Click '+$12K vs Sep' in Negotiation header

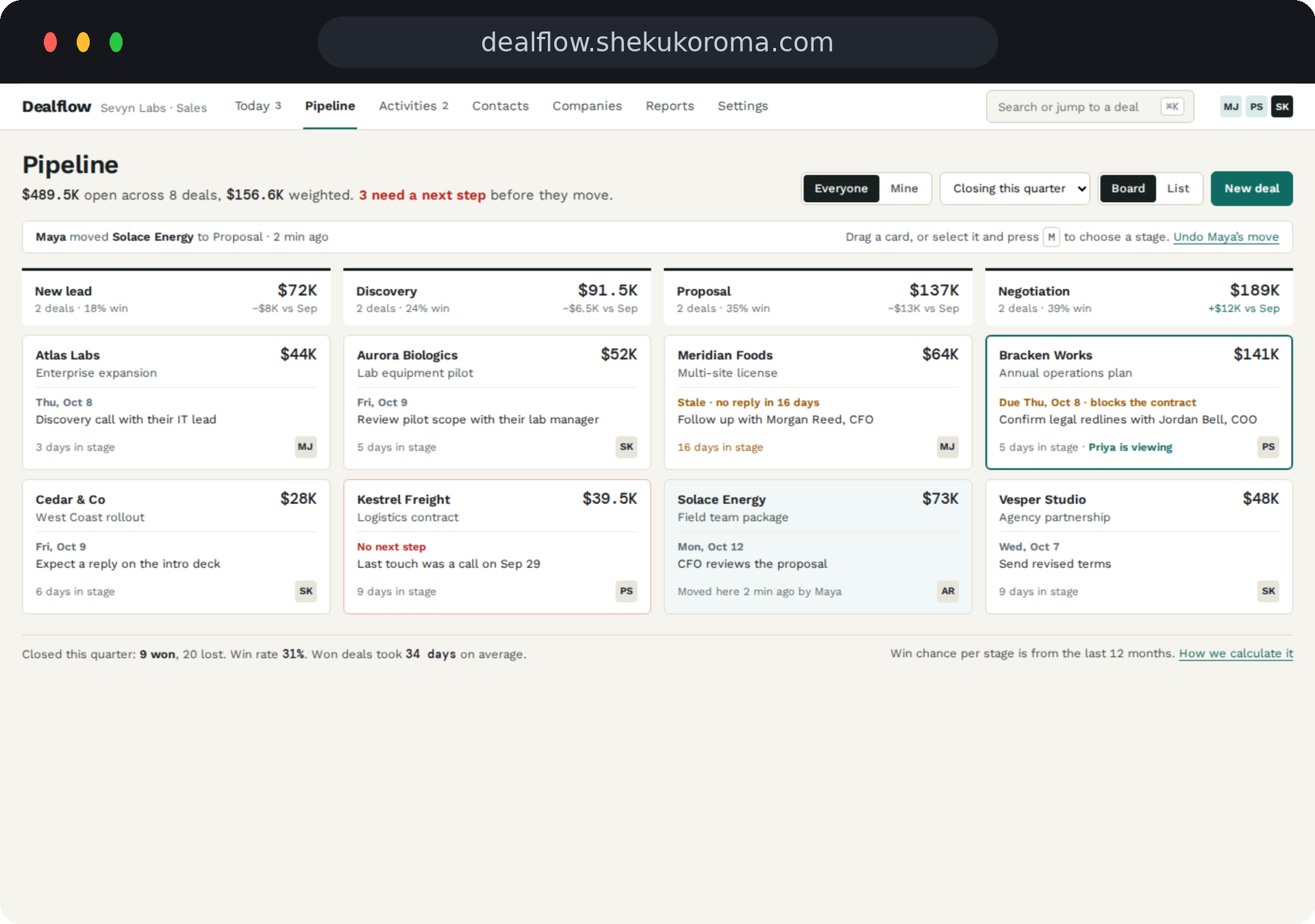point(1244,309)
